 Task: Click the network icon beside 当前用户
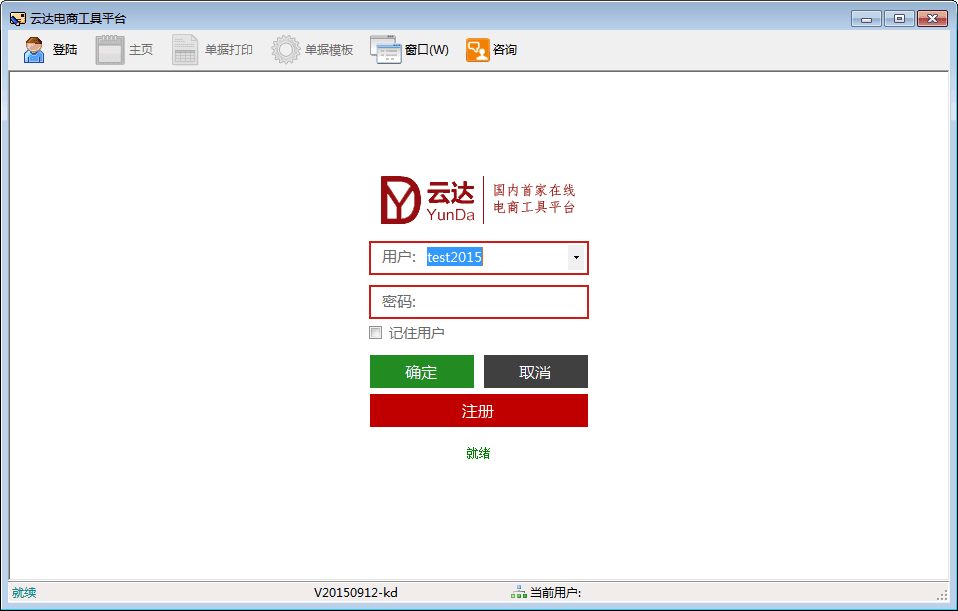point(518,592)
